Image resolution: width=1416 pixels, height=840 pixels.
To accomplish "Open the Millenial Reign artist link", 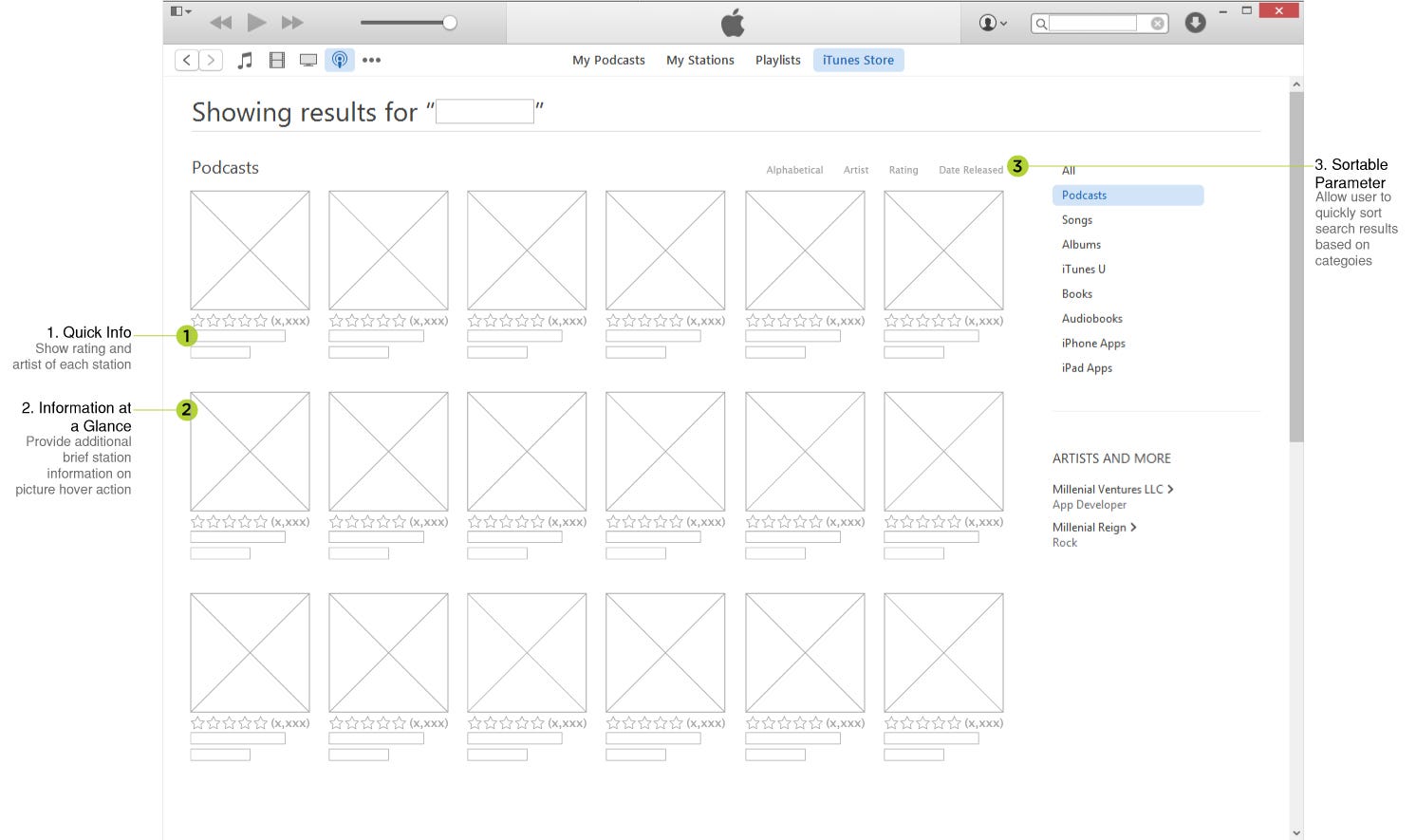I will point(1094,527).
